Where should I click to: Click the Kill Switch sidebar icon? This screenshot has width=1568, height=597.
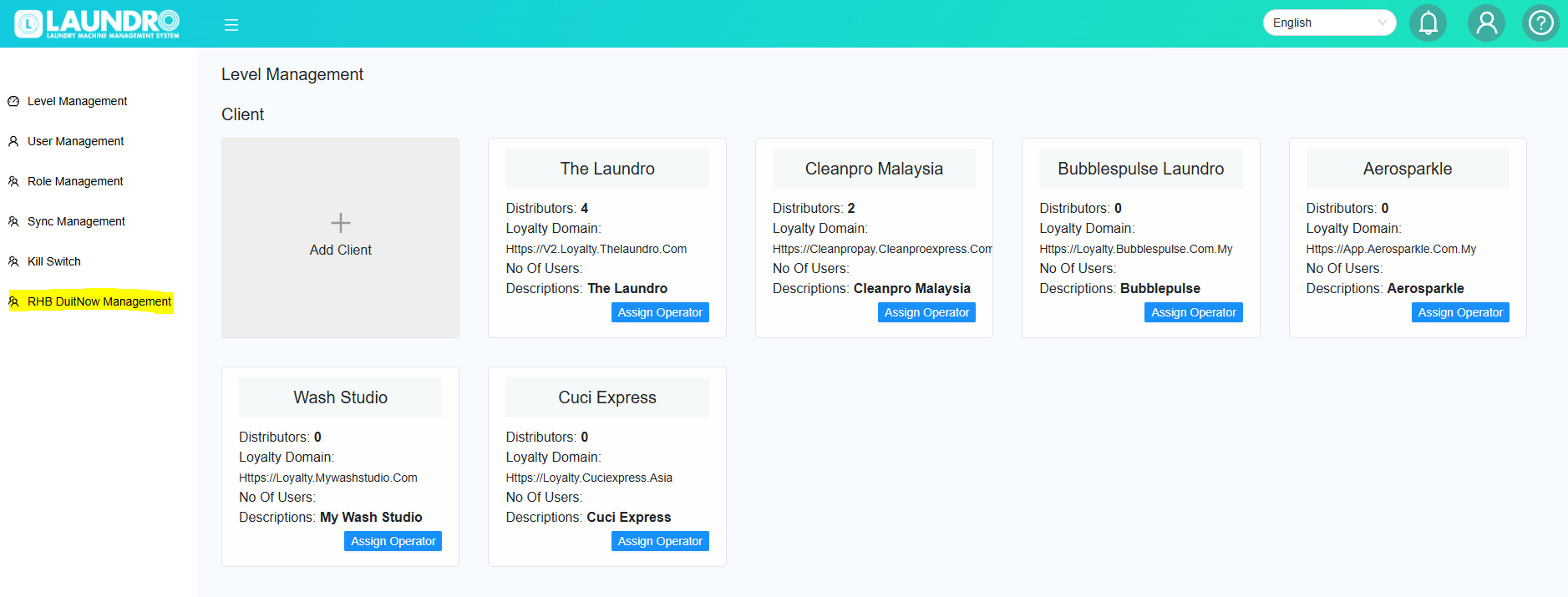point(13,261)
